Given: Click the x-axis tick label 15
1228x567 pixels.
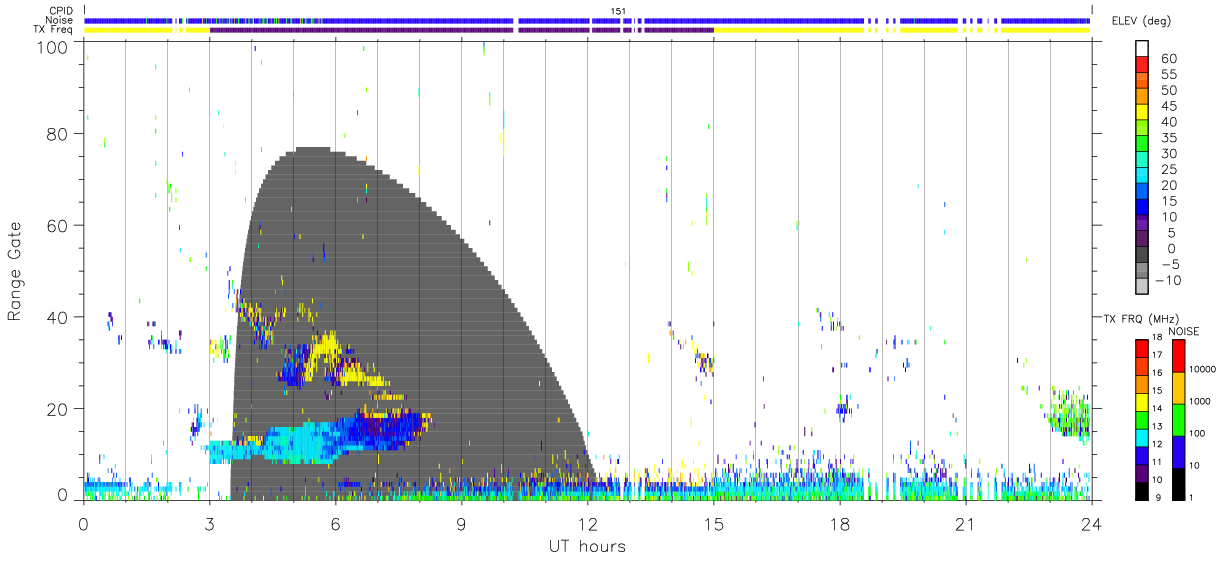Looking at the screenshot, I should [713, 523].
